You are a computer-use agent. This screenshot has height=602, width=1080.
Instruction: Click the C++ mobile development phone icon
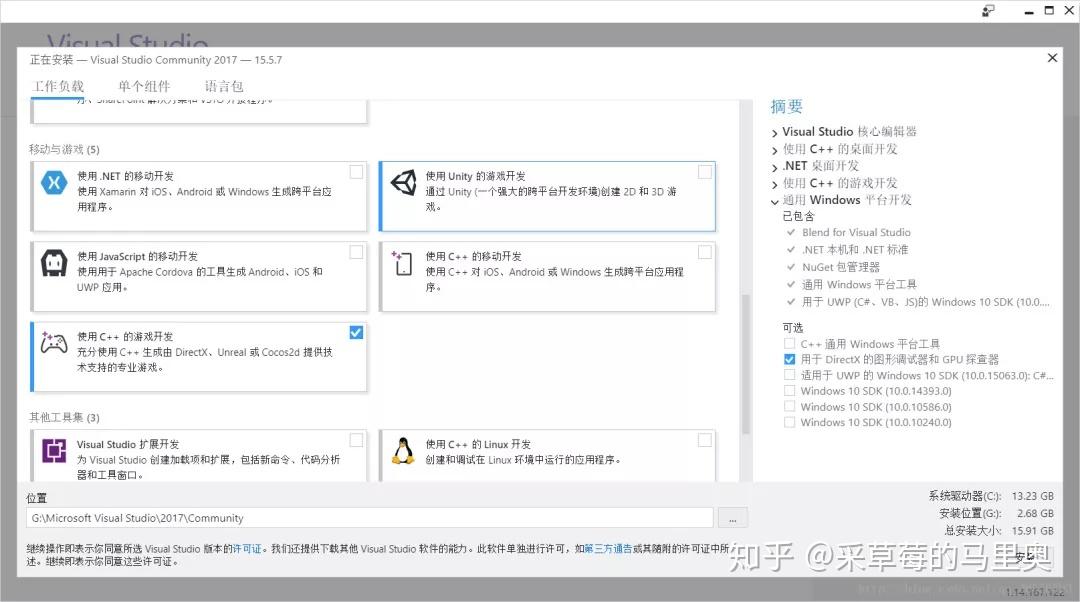click(x=402, y=263)
